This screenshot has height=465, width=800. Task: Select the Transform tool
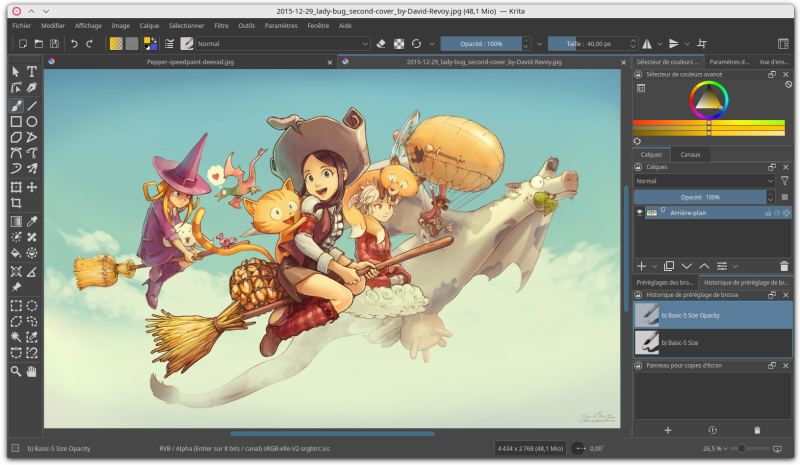point(16,187)
